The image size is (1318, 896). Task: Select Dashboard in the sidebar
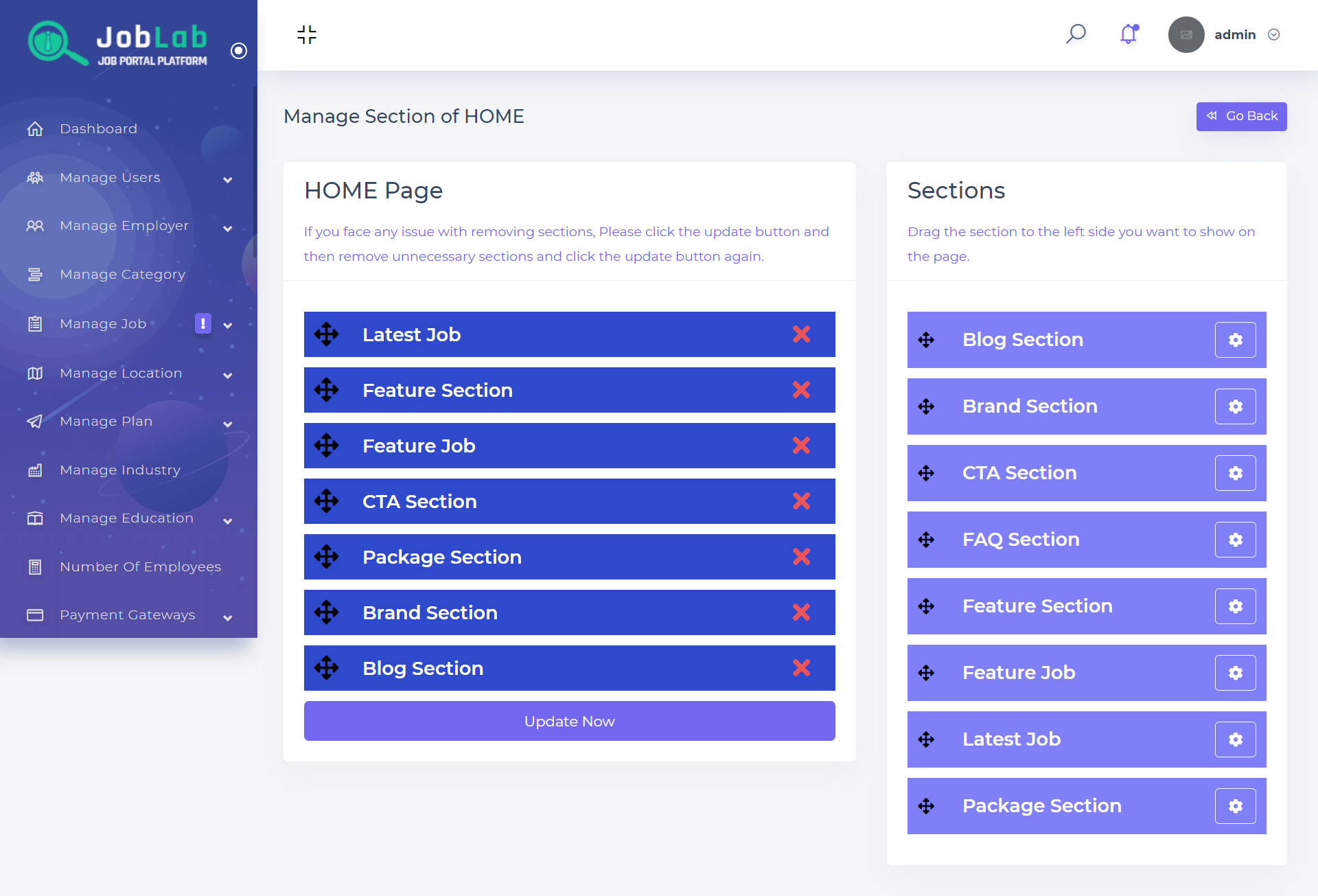[x=98, y=128]
